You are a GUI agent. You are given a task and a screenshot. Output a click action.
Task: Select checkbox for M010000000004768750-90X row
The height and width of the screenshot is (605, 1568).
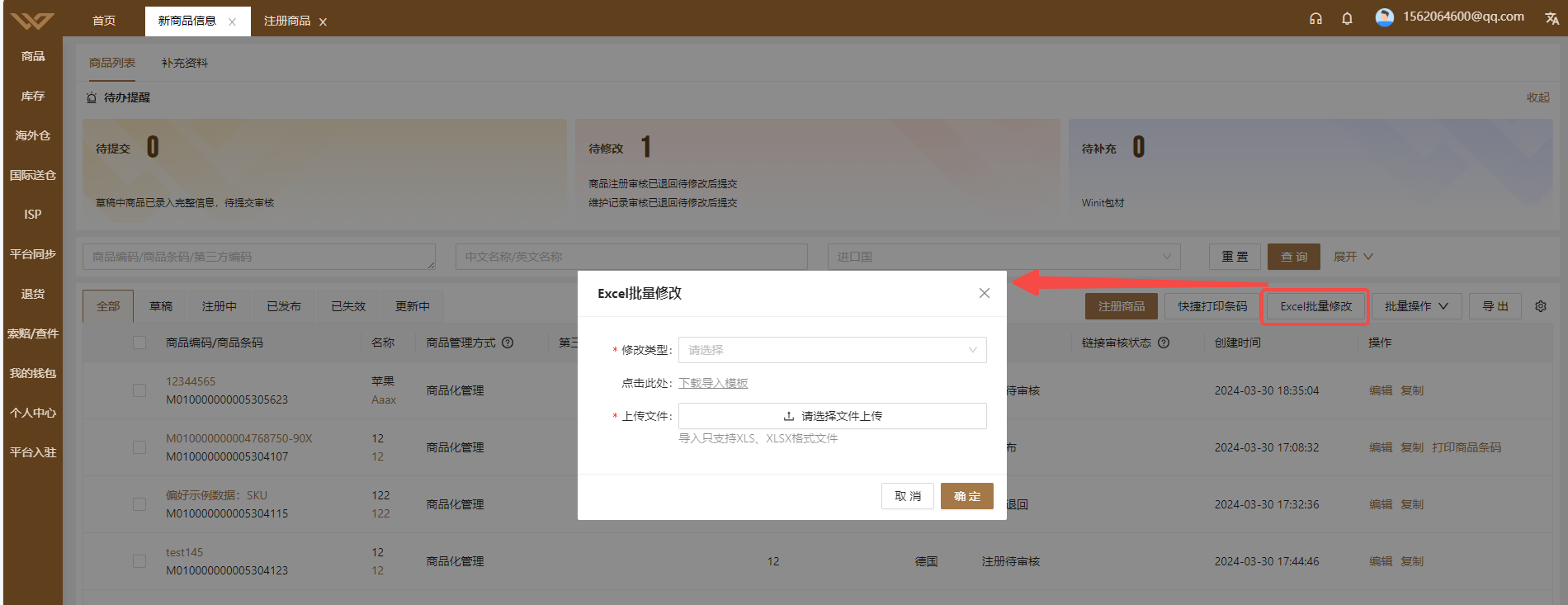click(x=139, y=447)
